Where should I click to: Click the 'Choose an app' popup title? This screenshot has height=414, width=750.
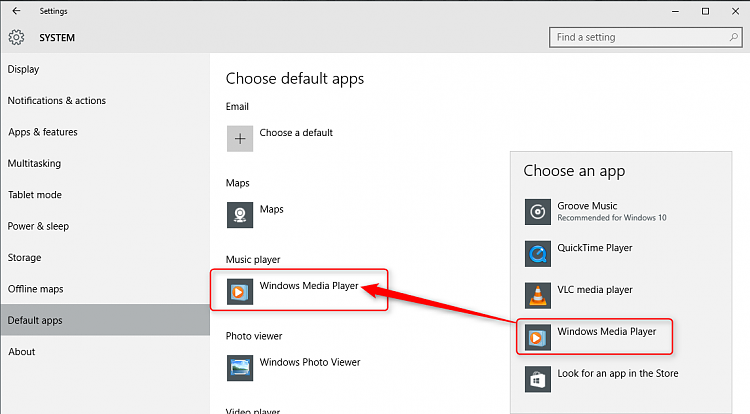[574, 171]
